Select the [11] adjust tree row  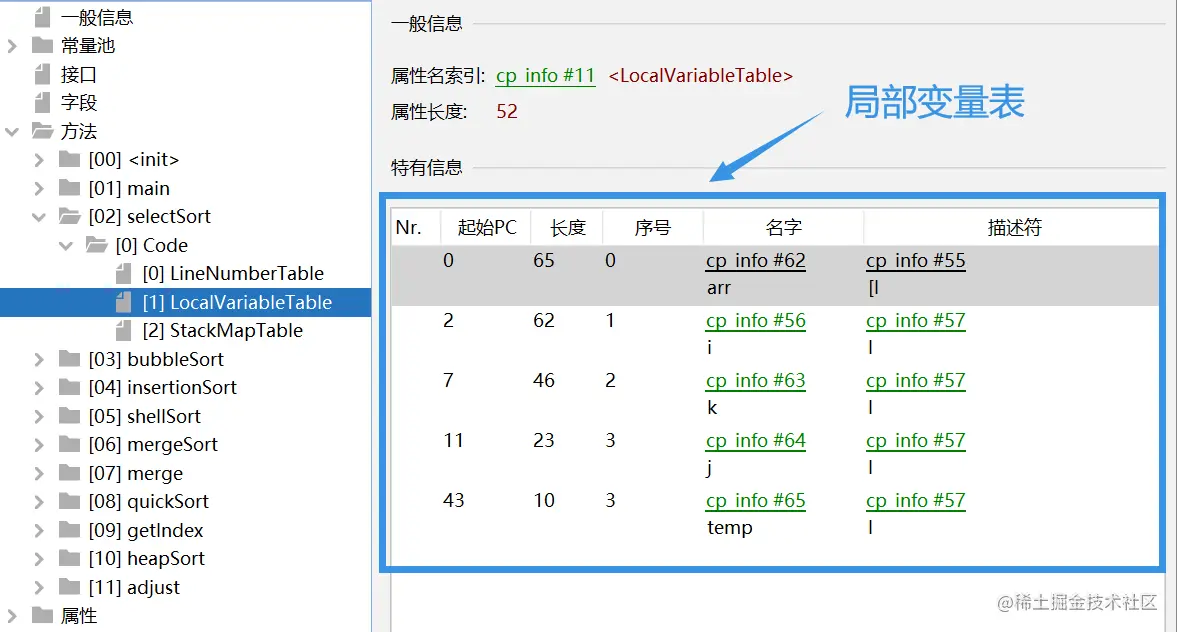185,588
